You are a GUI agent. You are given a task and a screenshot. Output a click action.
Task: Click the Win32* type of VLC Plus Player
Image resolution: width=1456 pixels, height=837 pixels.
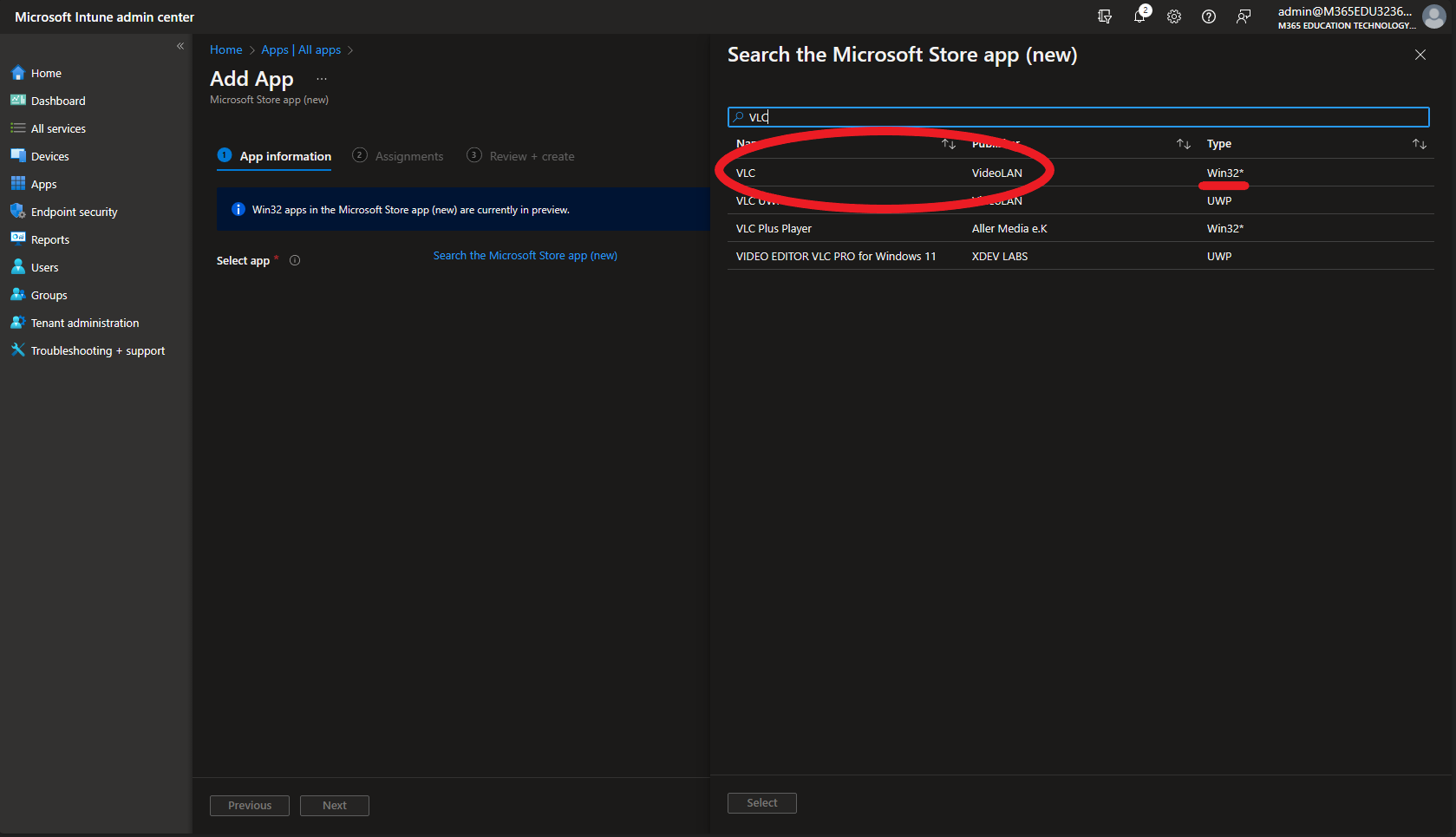coord(1225,229)
